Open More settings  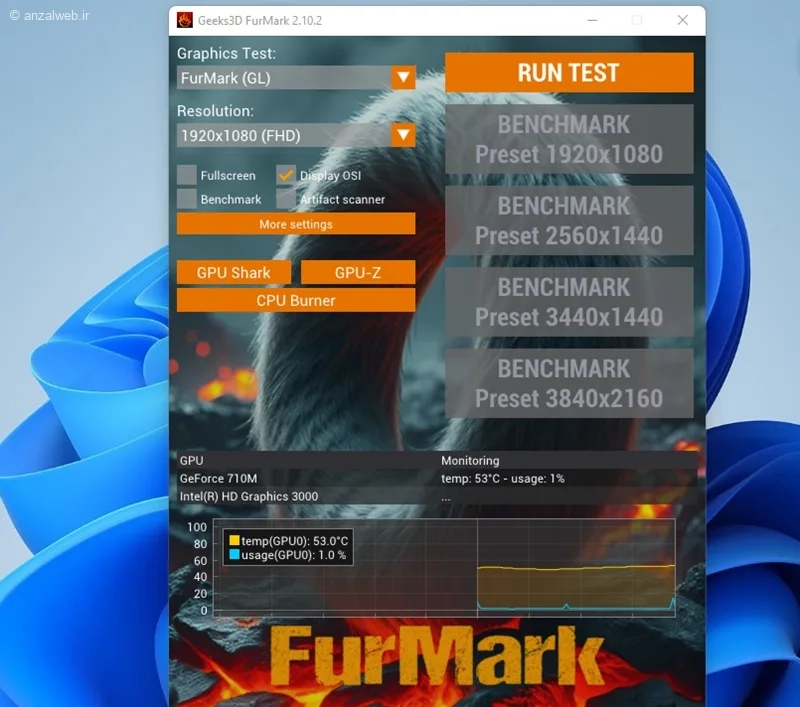[296, 224]
